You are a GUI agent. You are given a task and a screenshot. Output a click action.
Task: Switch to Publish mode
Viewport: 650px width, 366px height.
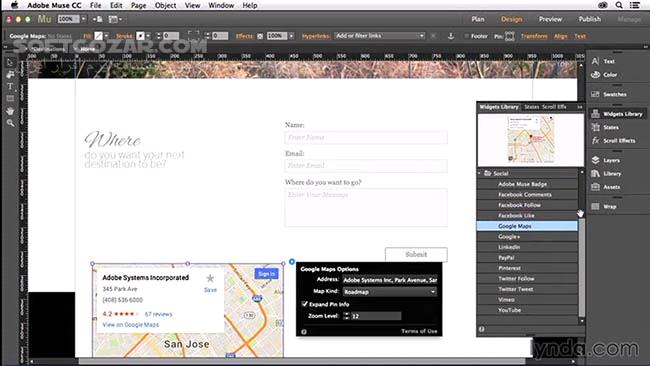(x=589, y=19)
